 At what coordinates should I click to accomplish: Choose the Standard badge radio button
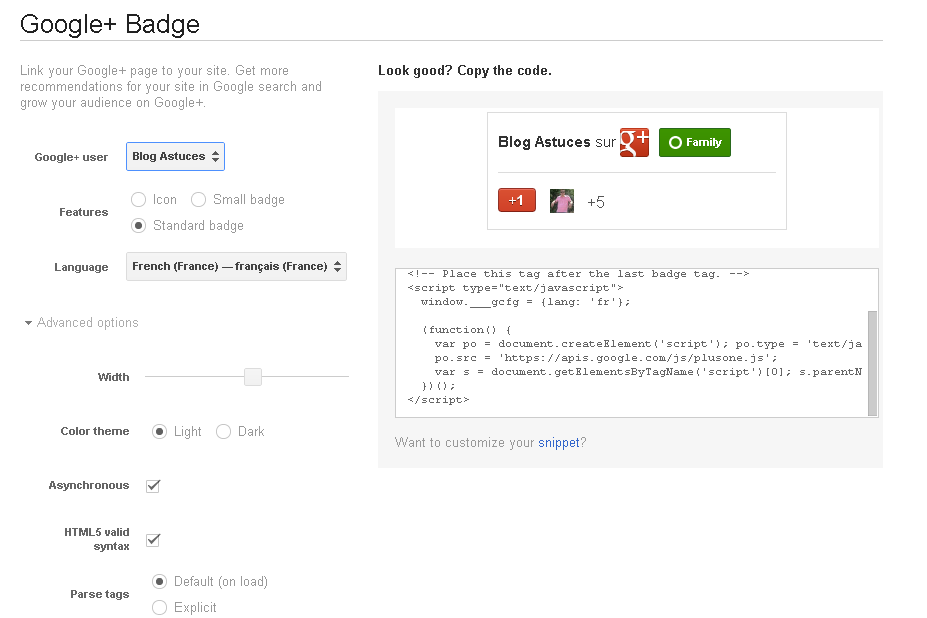coord(139,226)
